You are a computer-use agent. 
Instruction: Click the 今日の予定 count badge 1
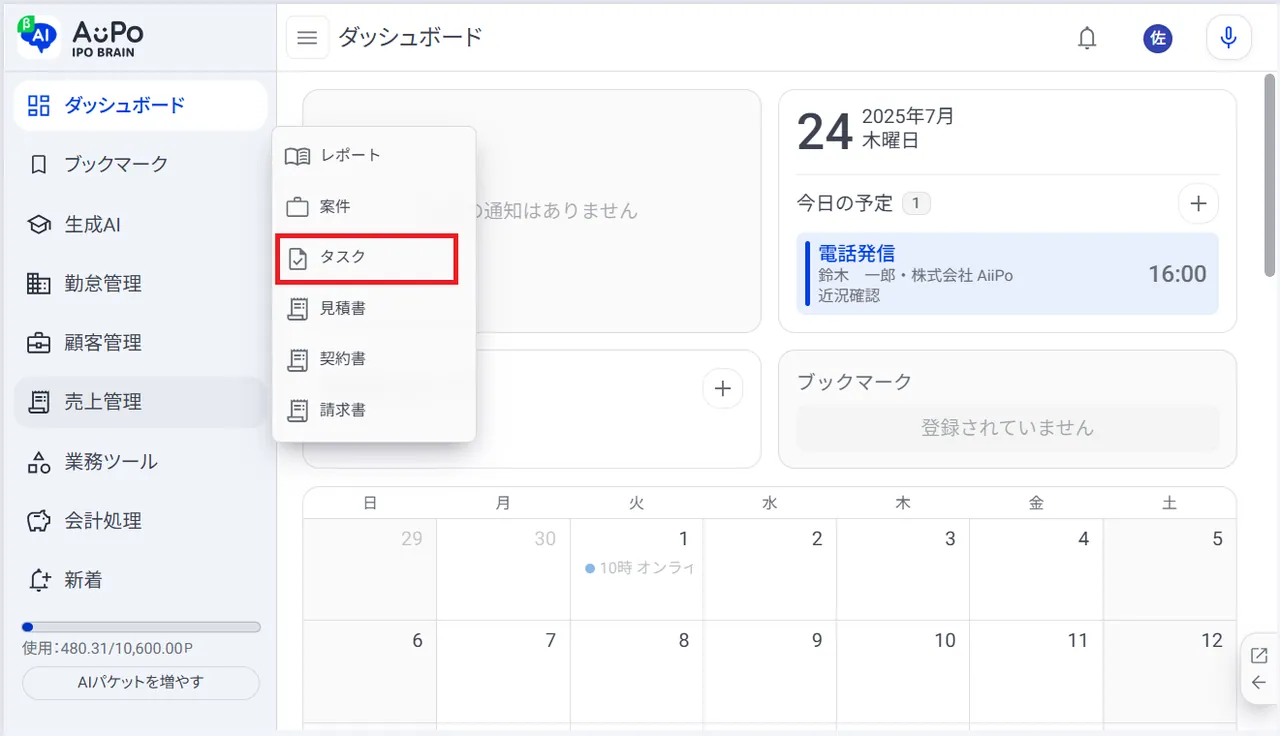[916, 204]
